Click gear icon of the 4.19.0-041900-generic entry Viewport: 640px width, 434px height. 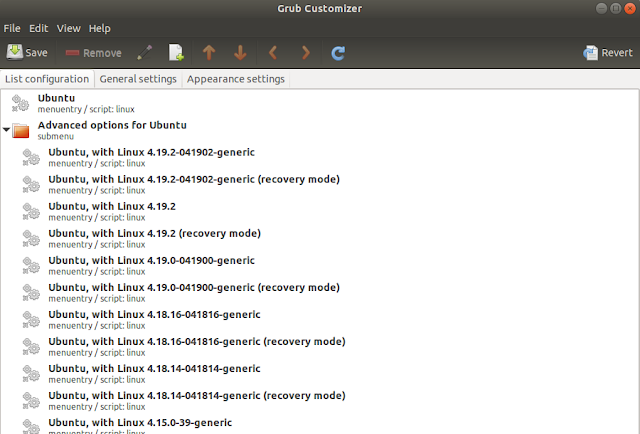point(31,266)
